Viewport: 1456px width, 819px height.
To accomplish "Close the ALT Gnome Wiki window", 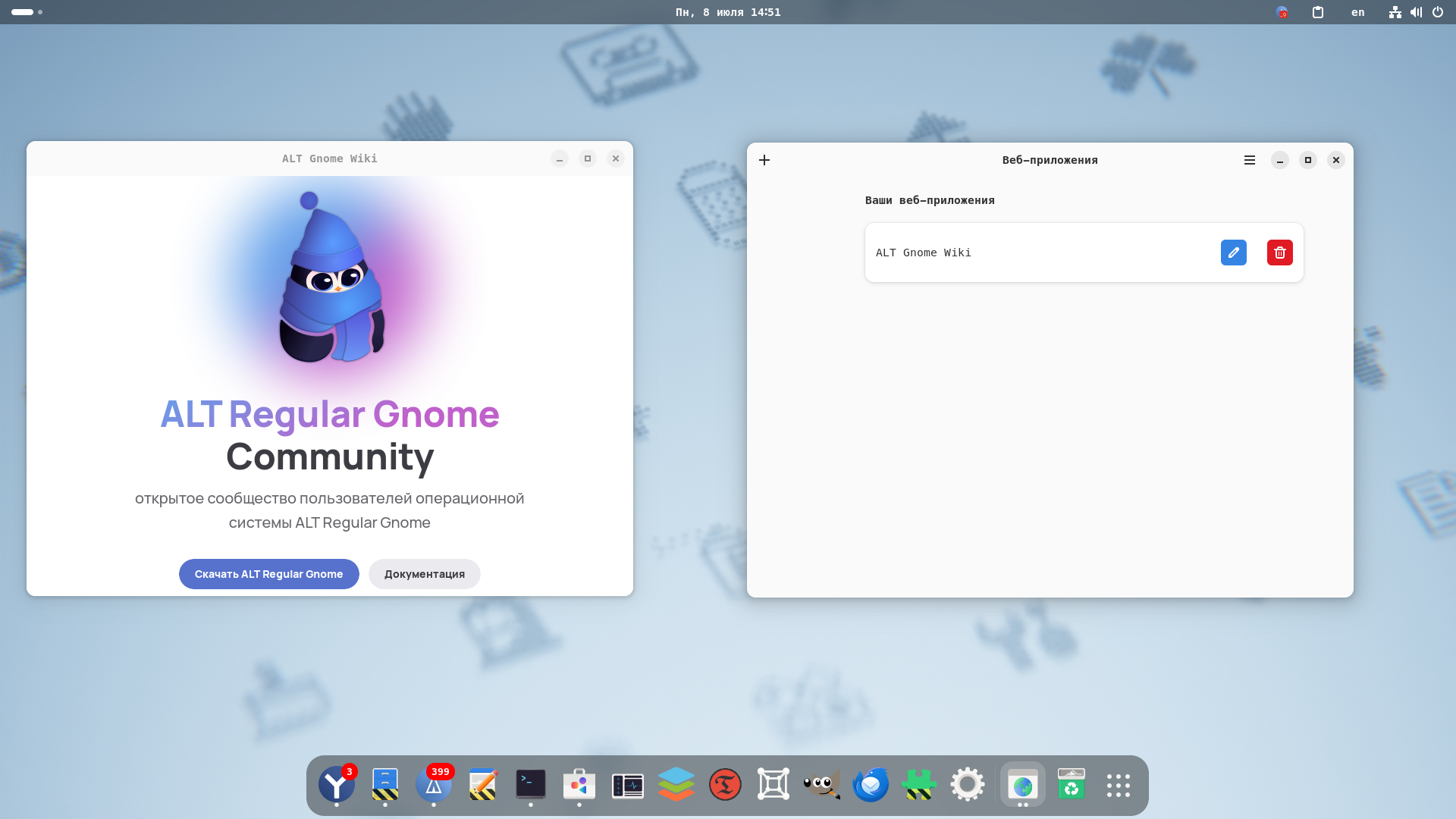I will tap(616, 158).
